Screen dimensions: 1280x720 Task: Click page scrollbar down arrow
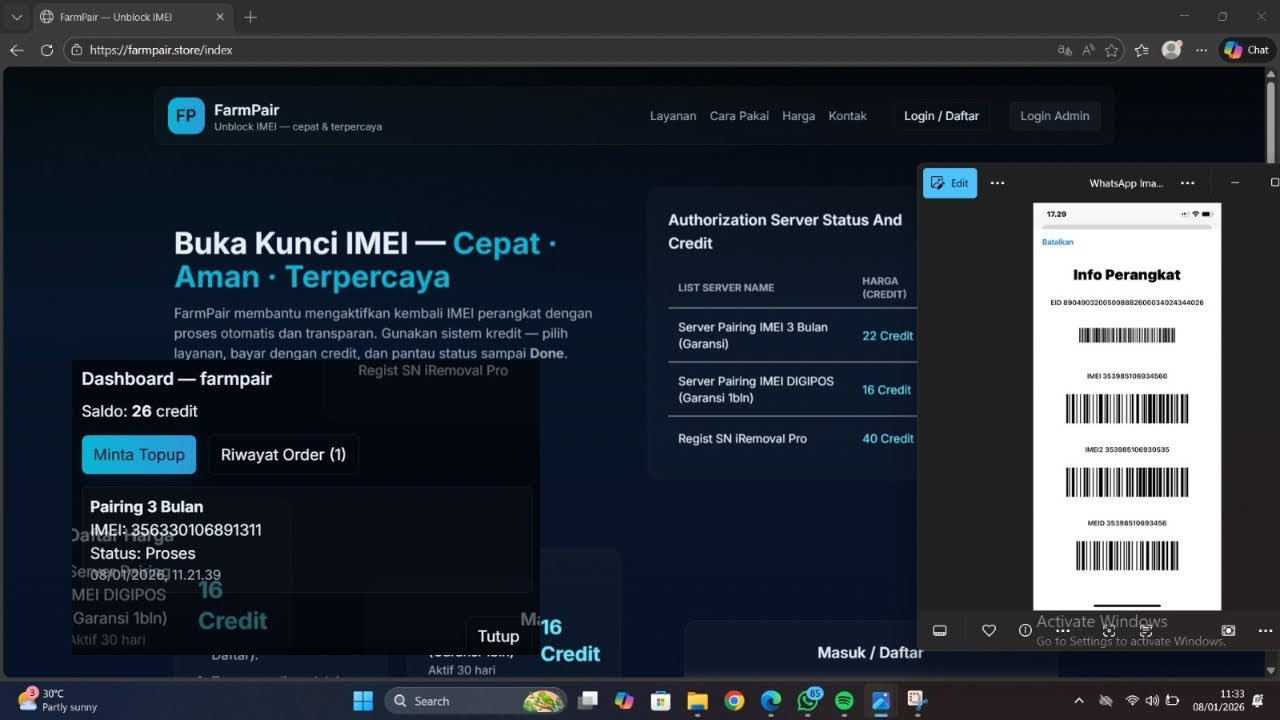click(x=1272, y=670)
